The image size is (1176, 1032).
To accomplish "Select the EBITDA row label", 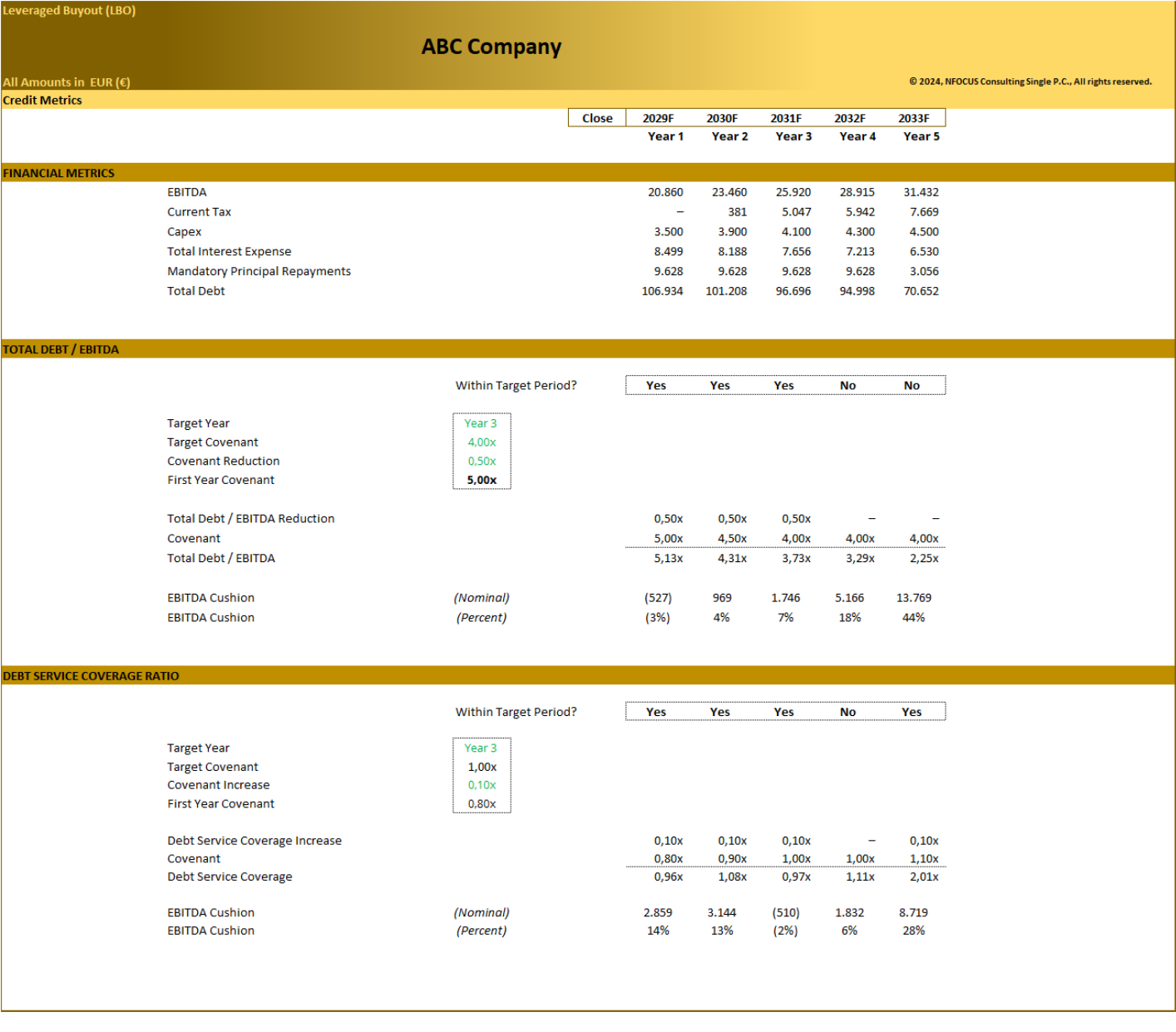I will click(x=187, y=192).
